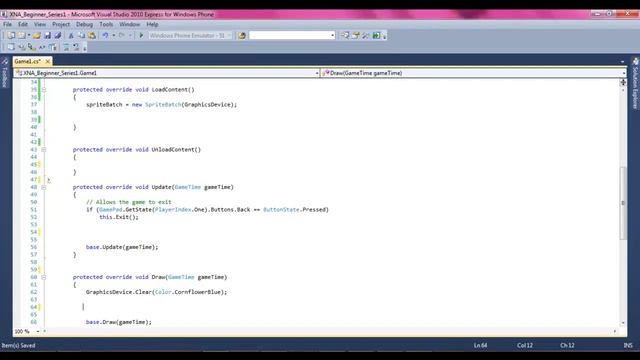
Task: Save Game1.cs using the Save icon
Action: point(47,36)
